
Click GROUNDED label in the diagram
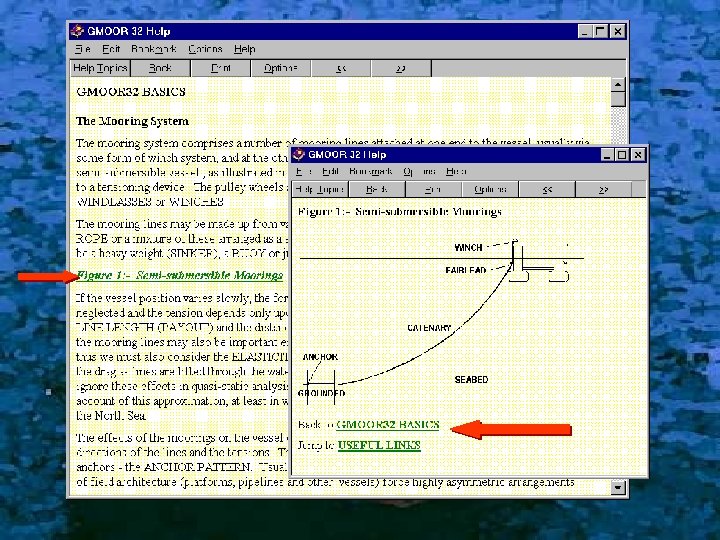[x=321, y=393]
